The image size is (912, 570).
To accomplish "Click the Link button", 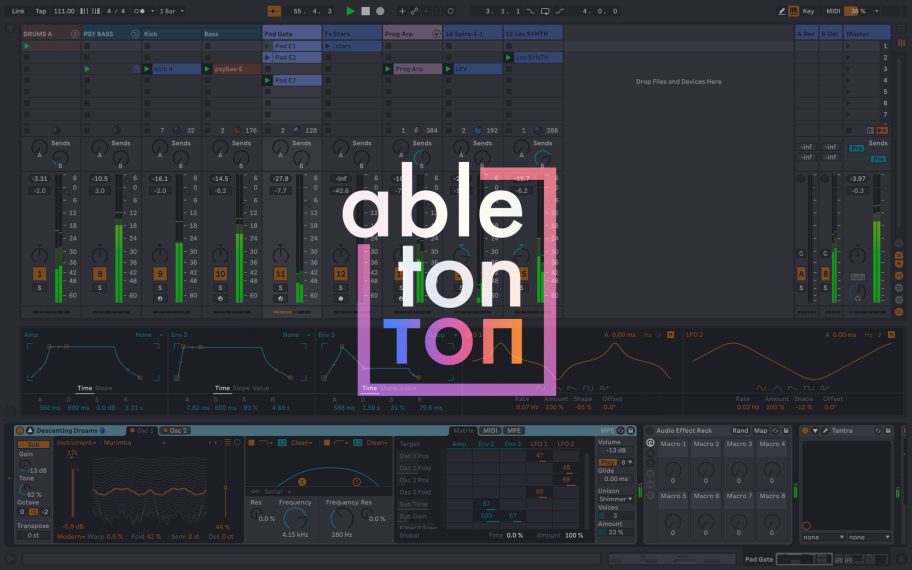I will [x=18, y=11].
